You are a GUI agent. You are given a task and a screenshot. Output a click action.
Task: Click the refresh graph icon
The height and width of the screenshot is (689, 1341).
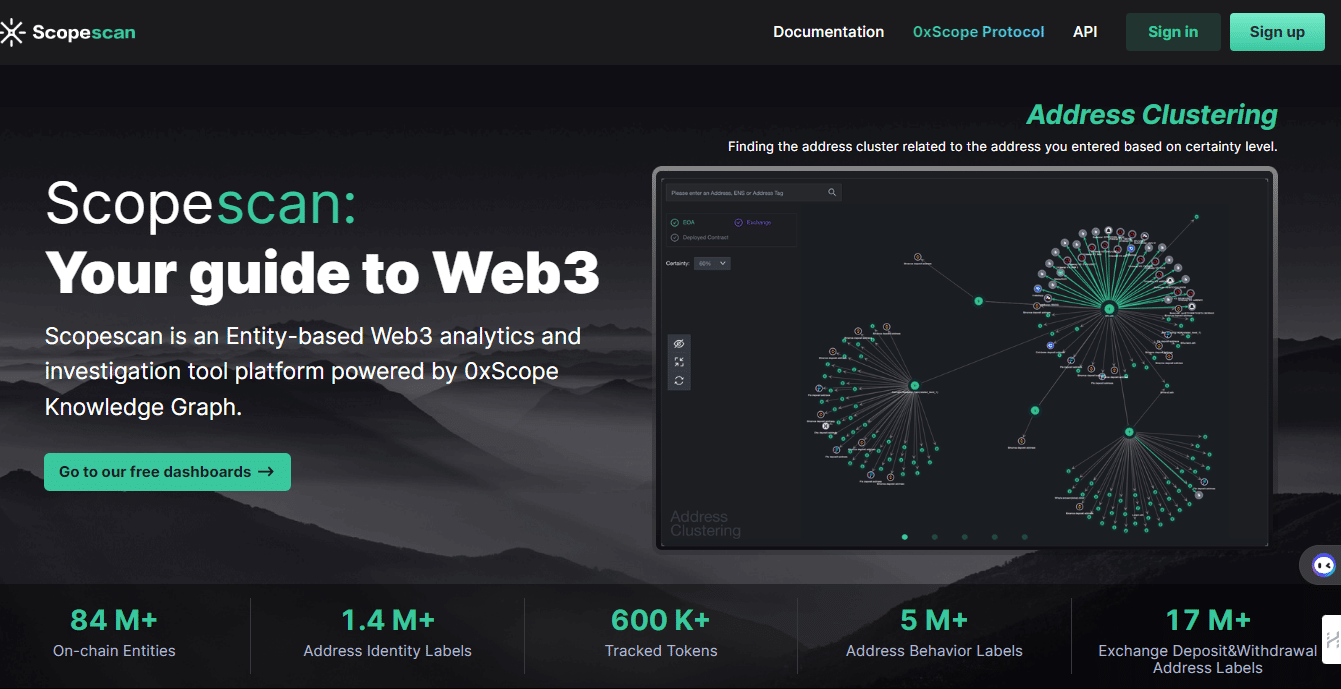click(x=679, y=381)
